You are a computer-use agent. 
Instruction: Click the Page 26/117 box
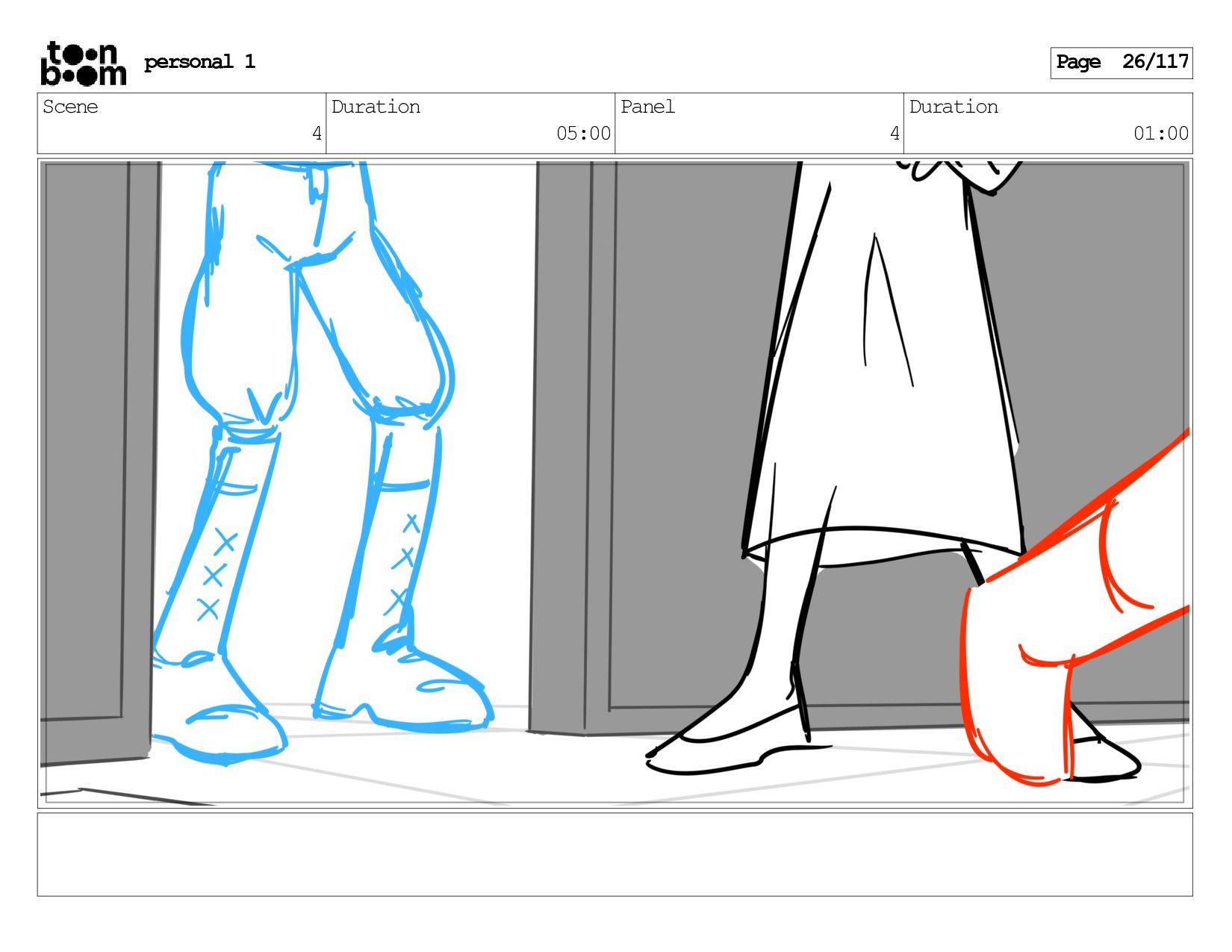pyautogui.click(x=1121, y=63)
